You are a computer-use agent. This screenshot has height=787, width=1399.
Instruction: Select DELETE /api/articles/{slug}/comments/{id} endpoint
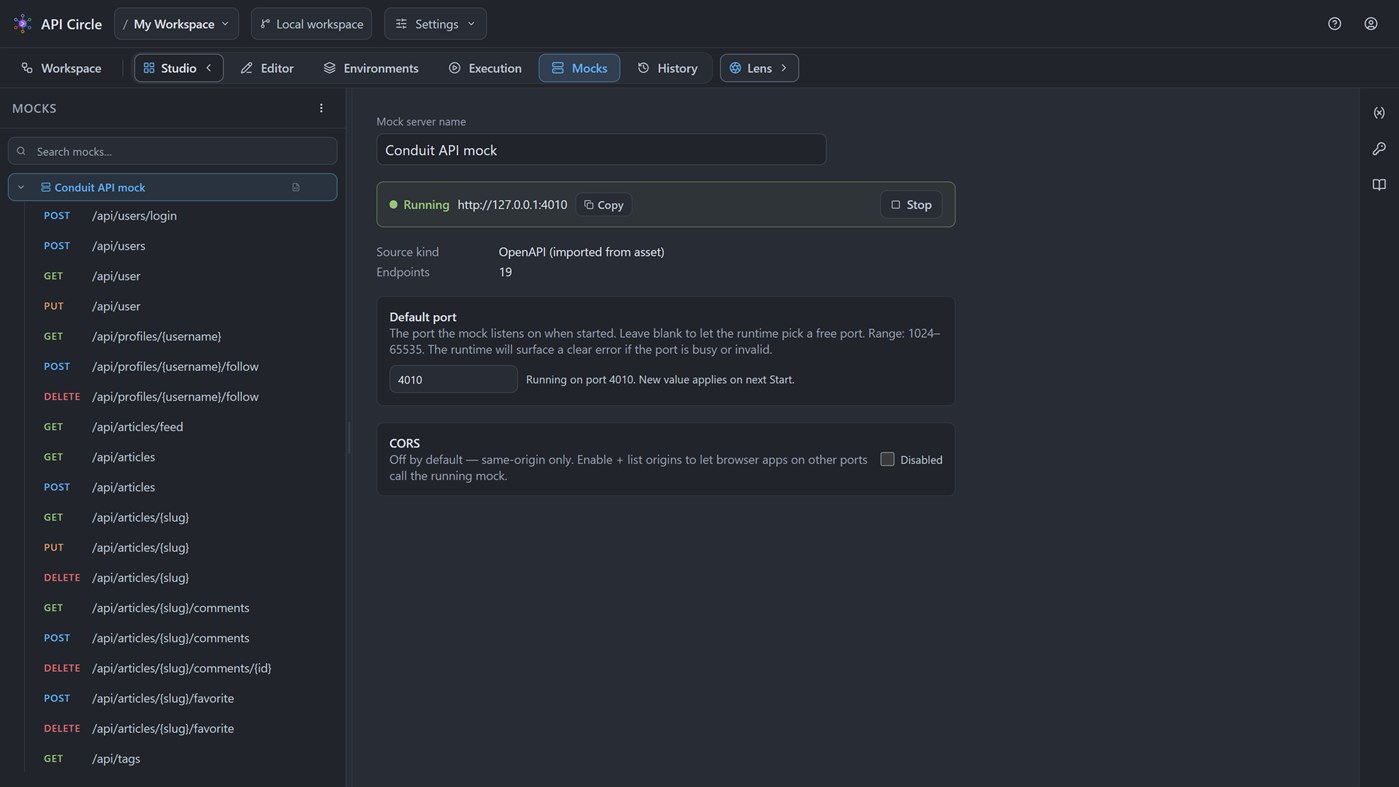click(181, 668)
